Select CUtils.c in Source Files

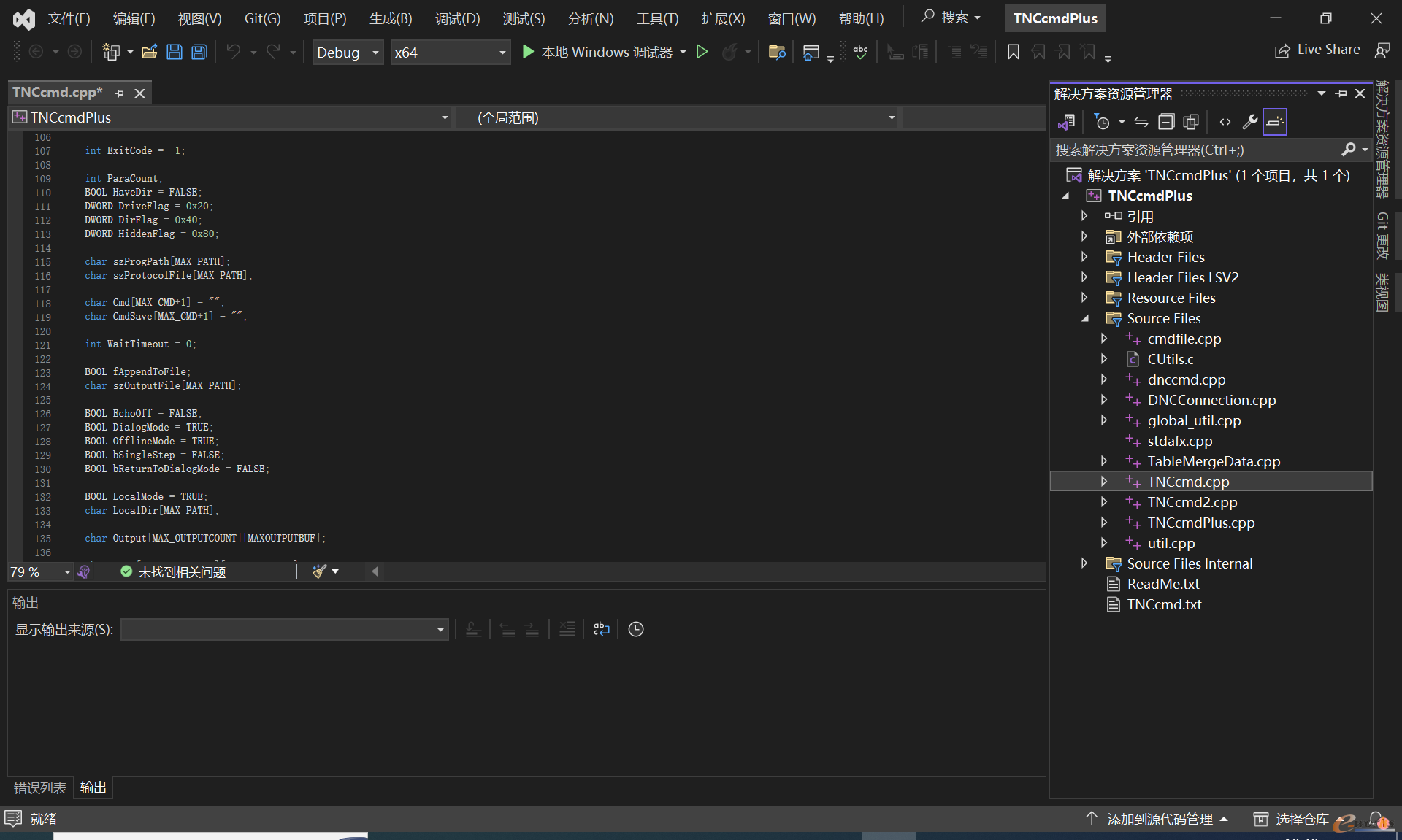tap(1171, 359)
